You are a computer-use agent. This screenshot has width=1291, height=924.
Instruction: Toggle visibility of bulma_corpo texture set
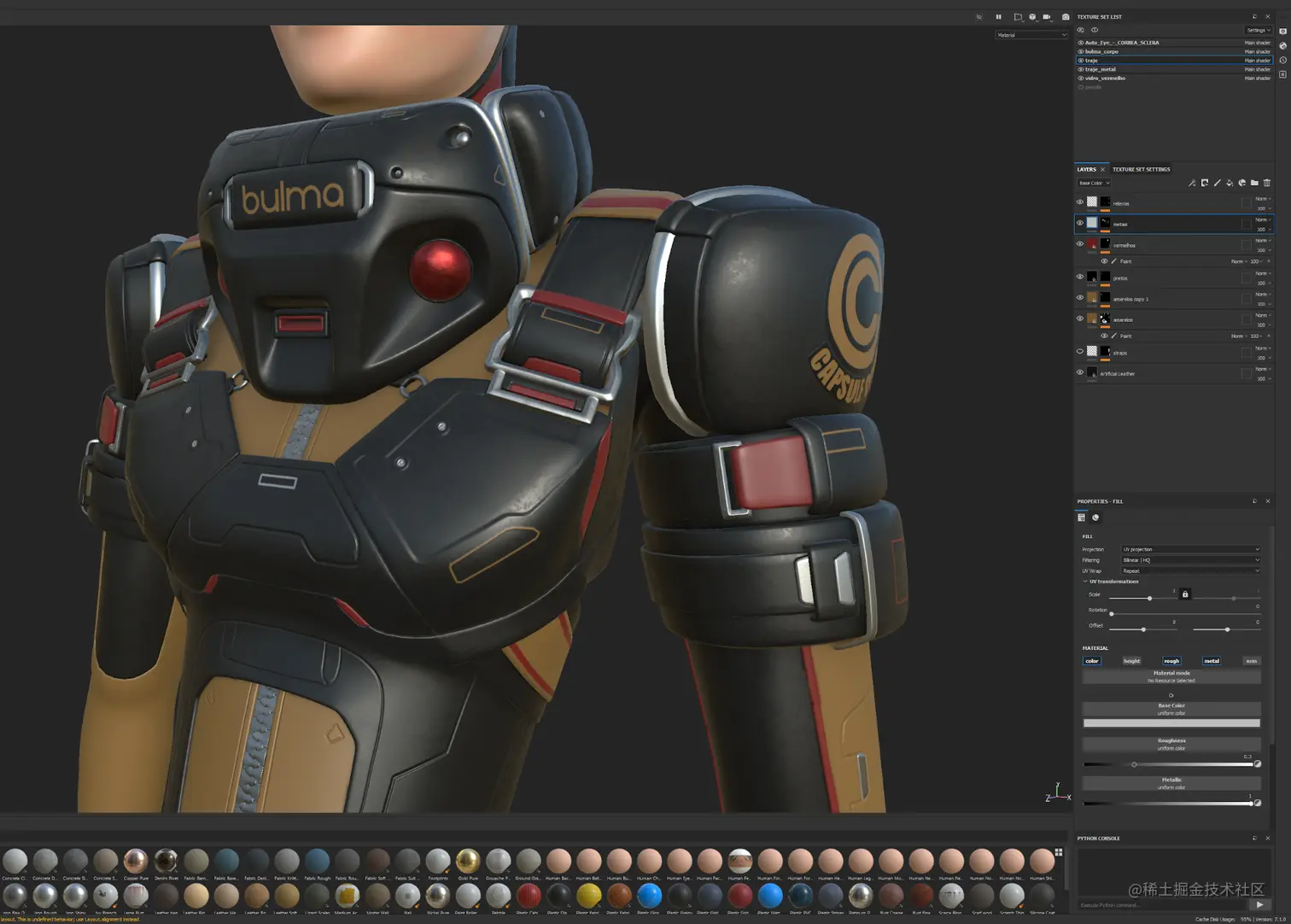click(x=1081, y=51)
